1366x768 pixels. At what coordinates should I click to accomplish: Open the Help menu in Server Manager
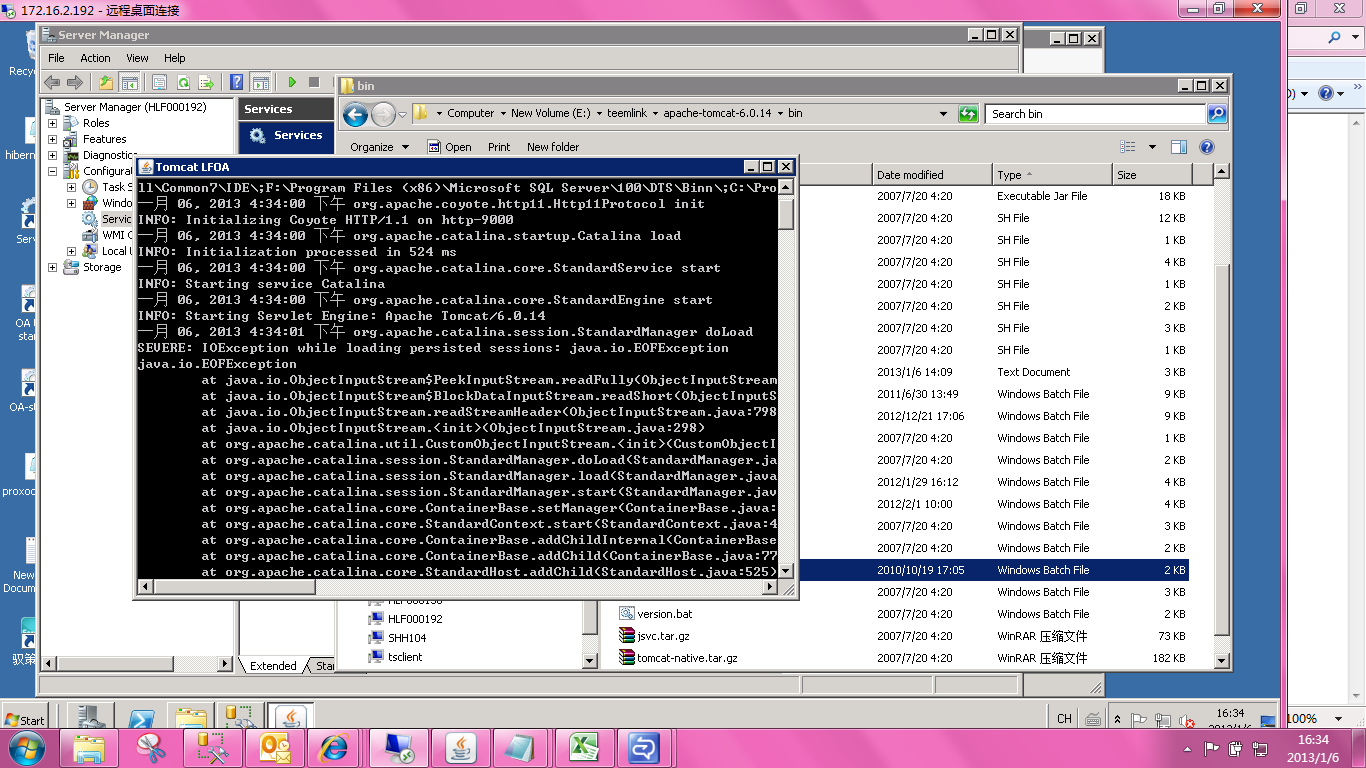pos(175,58)
